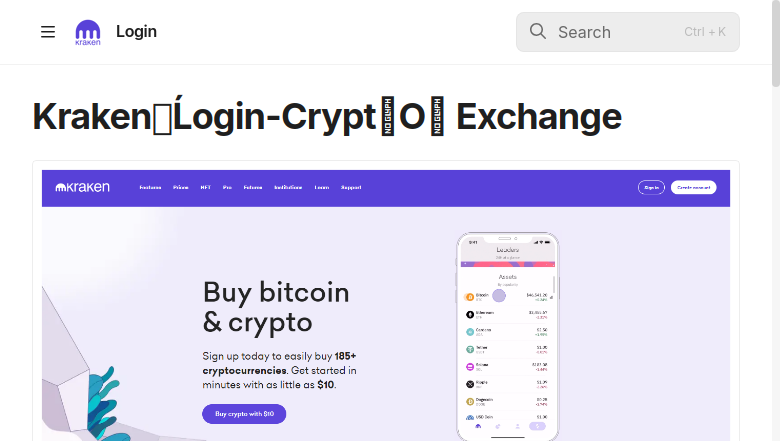The width and height of the screenshot is (780, 441).
Task: Click the Sign in button
Action: pyautogui.click(x=651, y=187)
